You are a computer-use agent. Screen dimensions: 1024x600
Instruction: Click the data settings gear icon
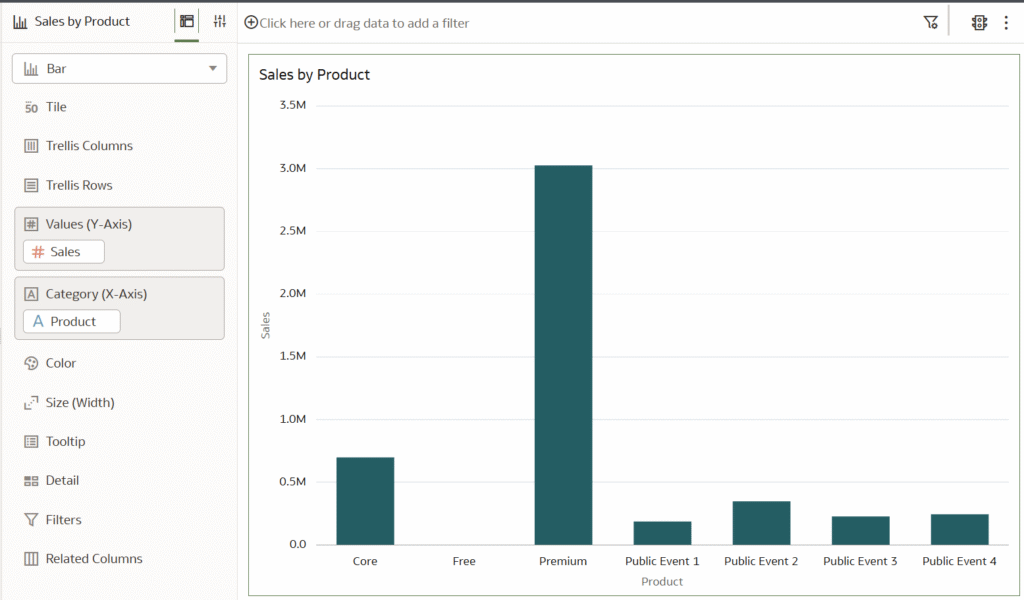[978, 21]
